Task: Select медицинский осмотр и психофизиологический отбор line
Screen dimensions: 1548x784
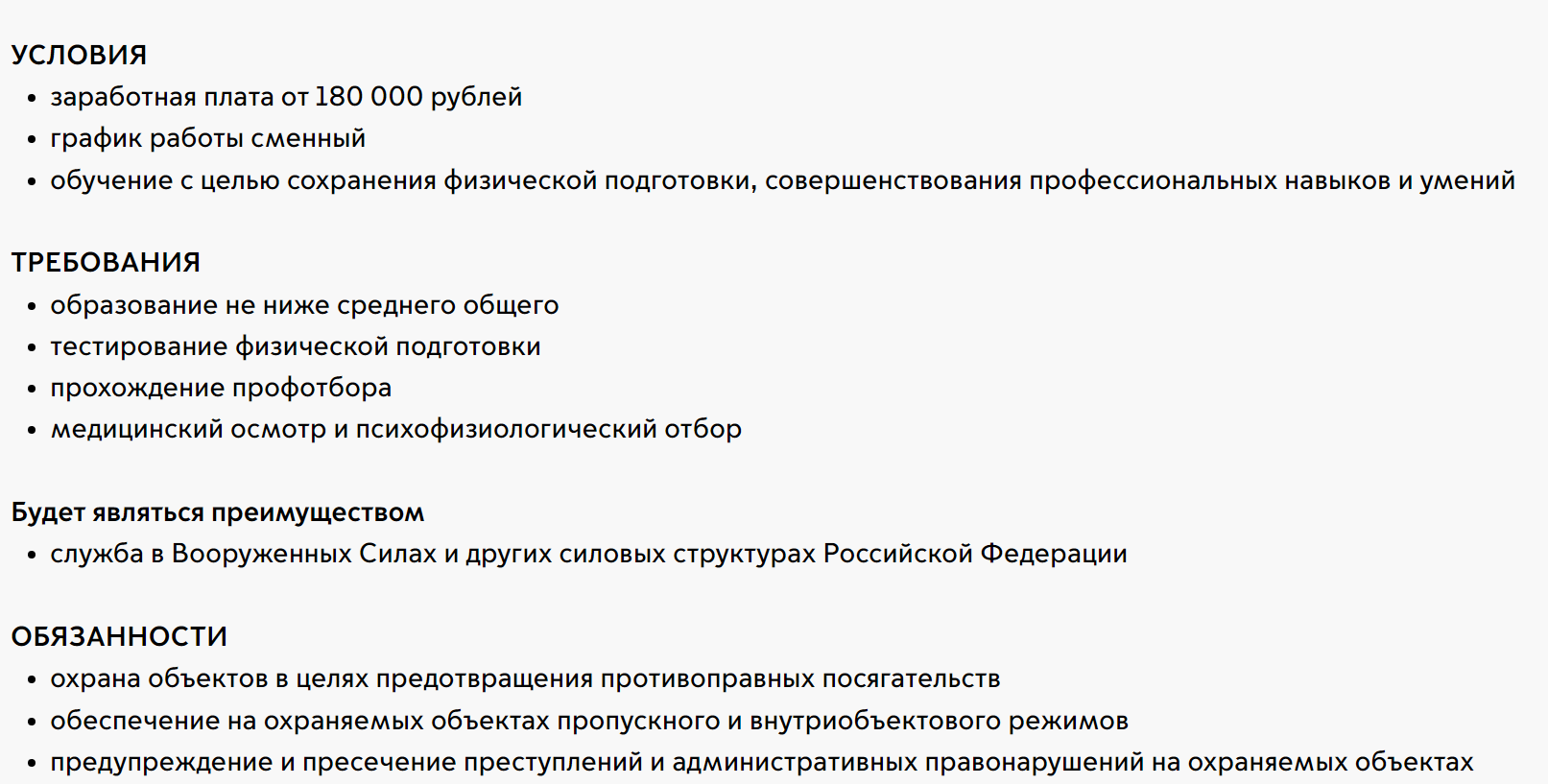Action: [396, 429]
